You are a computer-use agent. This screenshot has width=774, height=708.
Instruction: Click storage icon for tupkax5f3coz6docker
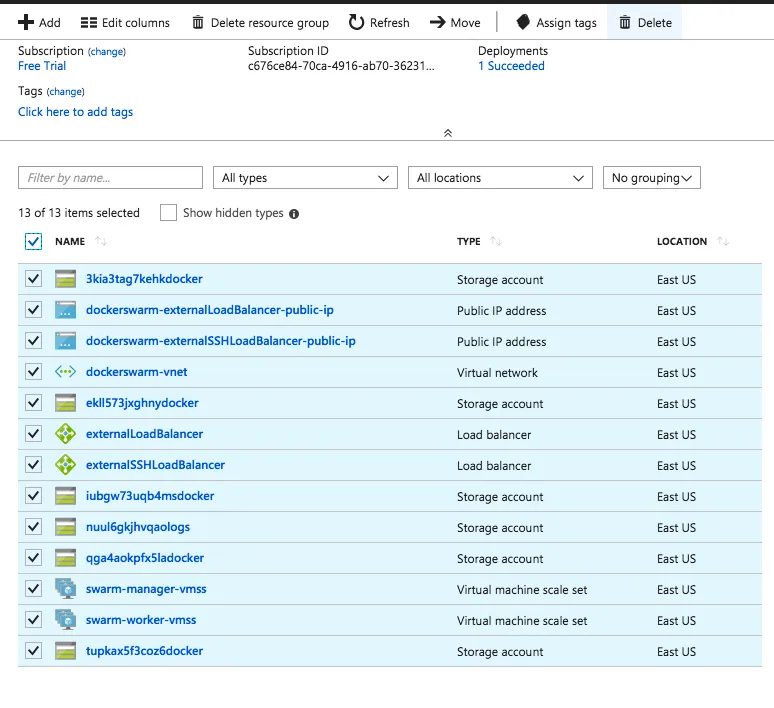[65, 651]
